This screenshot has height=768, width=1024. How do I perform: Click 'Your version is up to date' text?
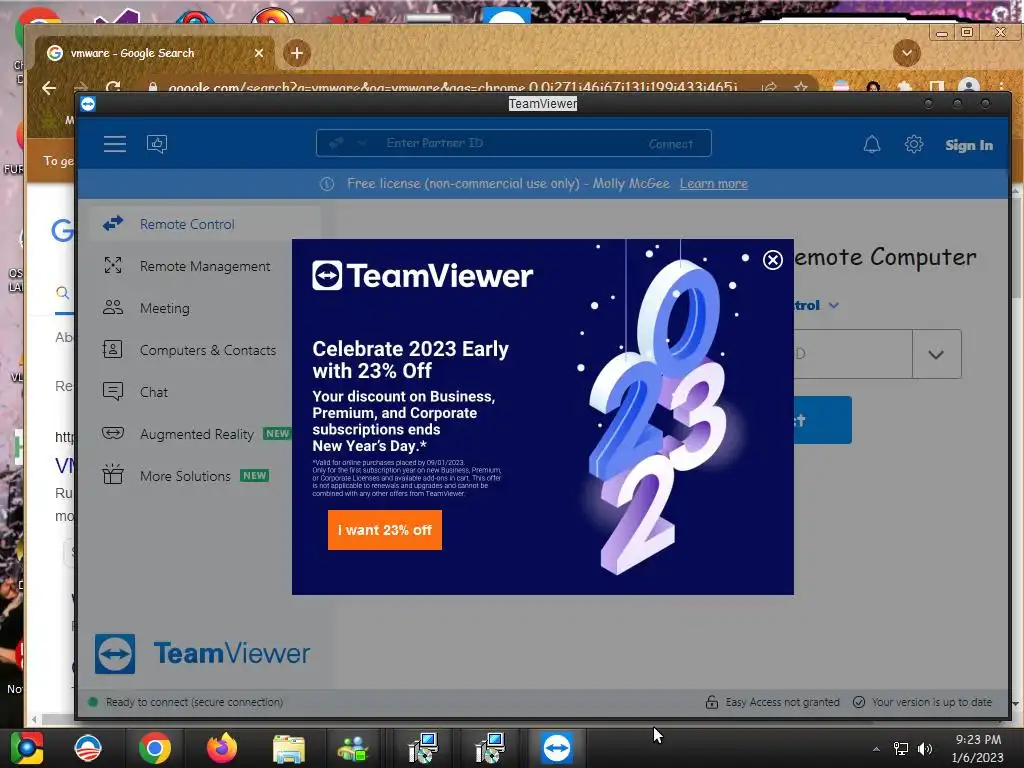(932, 702)
